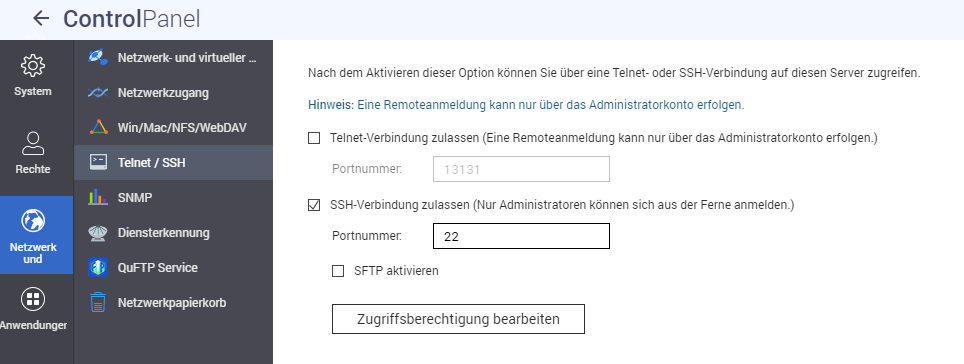Click Zugriffsberechtigung bearbeiten button

[458, 319]
